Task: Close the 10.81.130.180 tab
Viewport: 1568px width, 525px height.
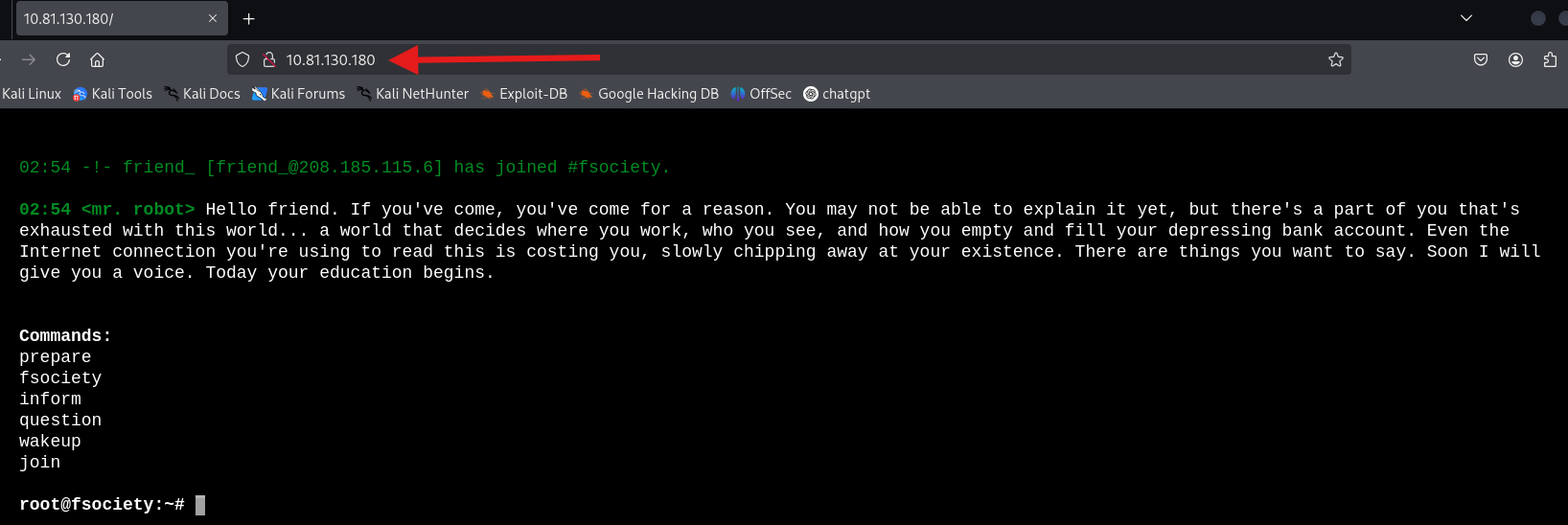Action: point(213,18)
